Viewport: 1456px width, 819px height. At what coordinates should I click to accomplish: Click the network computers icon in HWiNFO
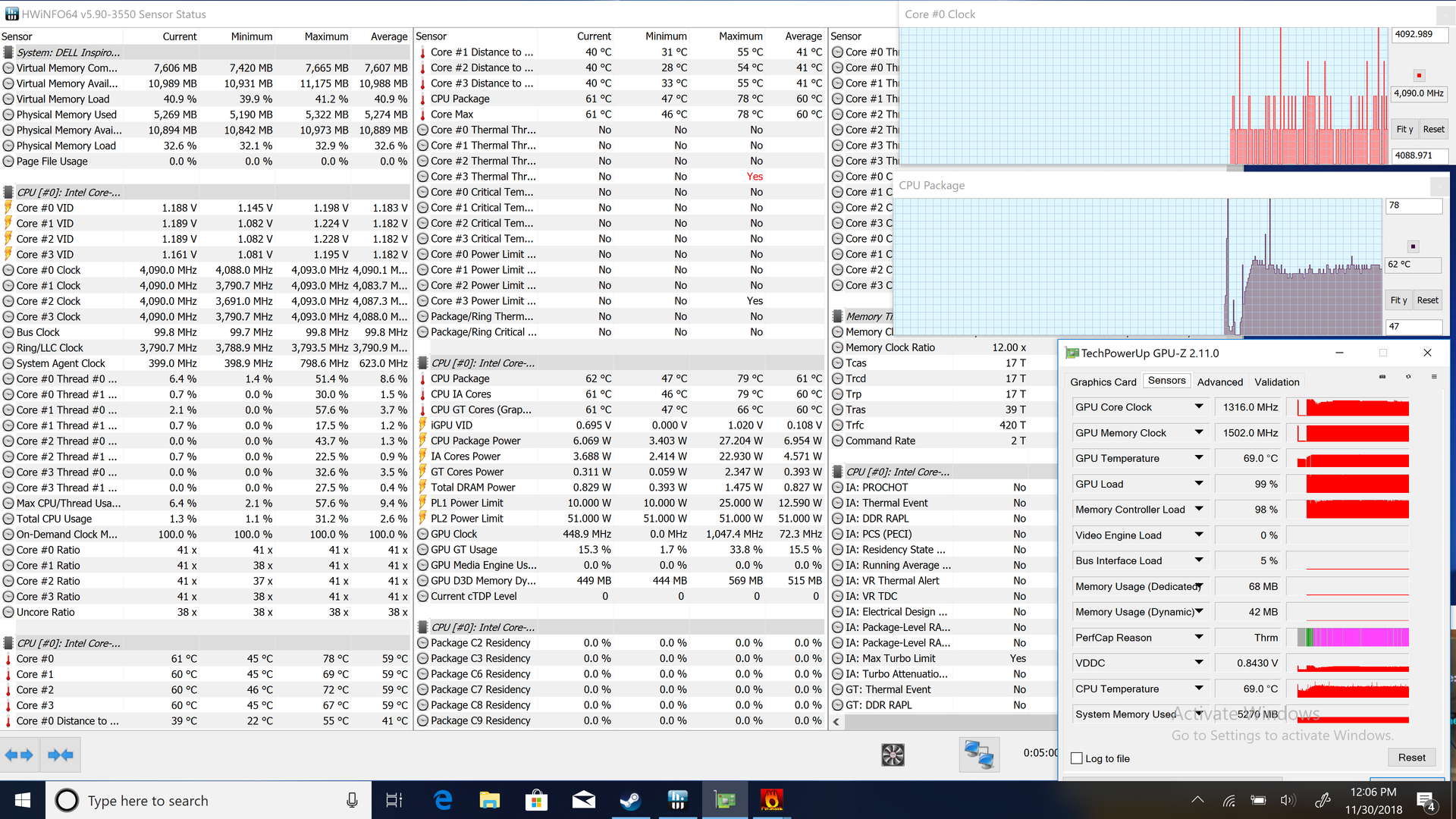tap(978, 755)
